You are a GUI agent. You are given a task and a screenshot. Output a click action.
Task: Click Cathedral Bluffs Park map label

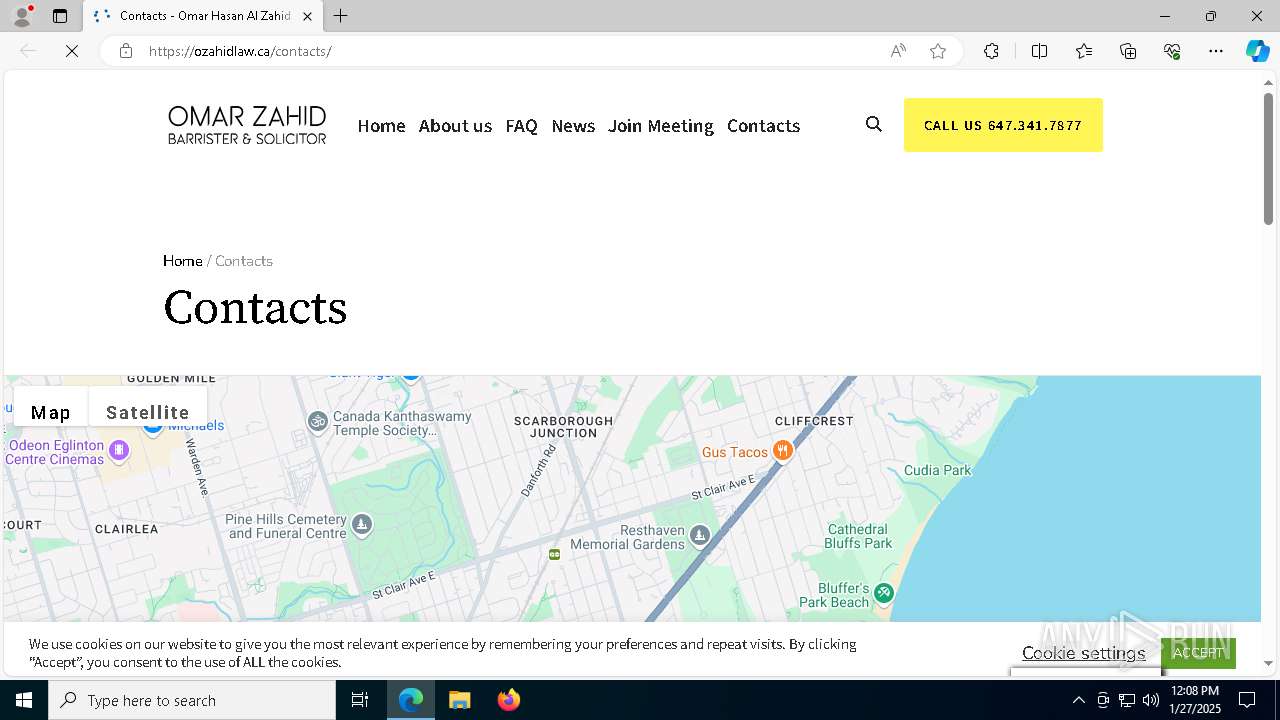click(x=858, y=536)
